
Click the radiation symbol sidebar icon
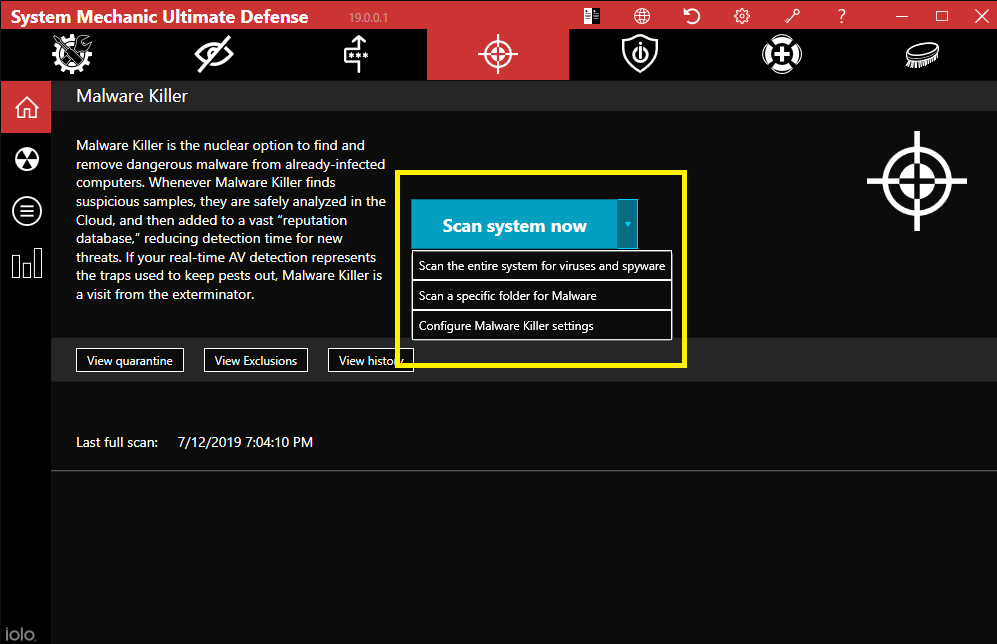click(x=27, y=159)
